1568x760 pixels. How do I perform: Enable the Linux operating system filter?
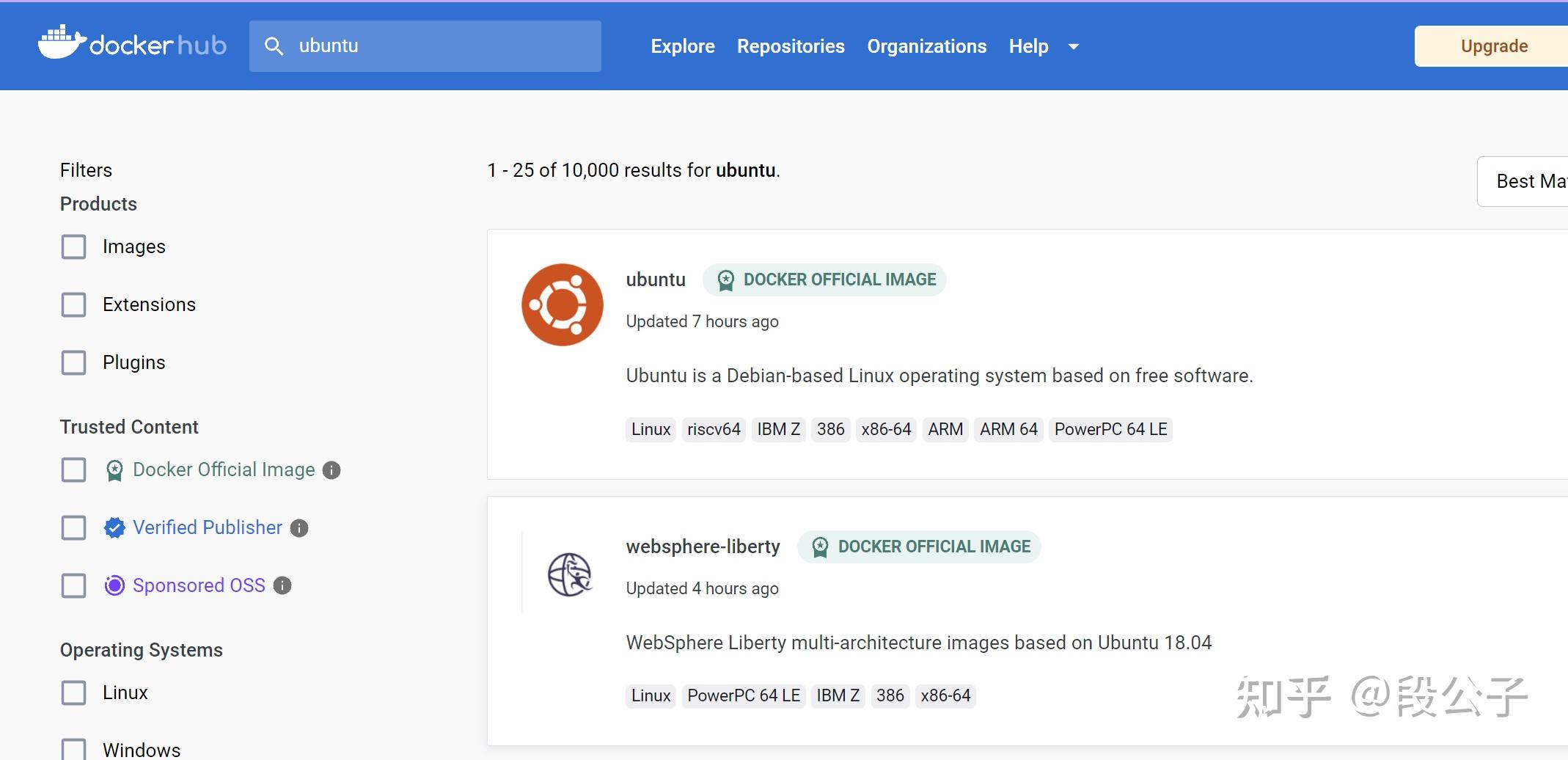(73, 692)
